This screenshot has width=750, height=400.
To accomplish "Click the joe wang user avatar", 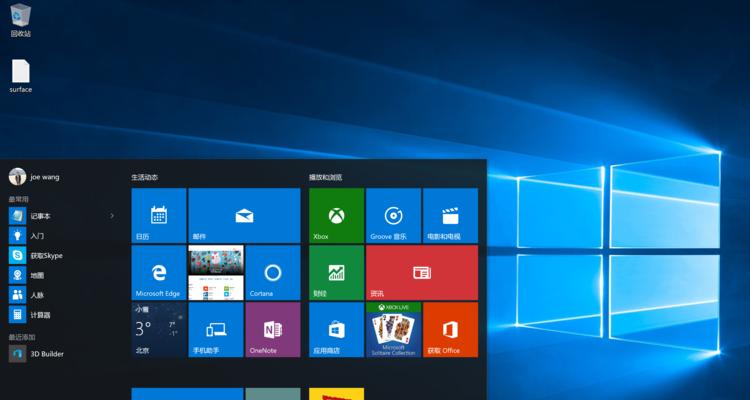I will [17, 177].
